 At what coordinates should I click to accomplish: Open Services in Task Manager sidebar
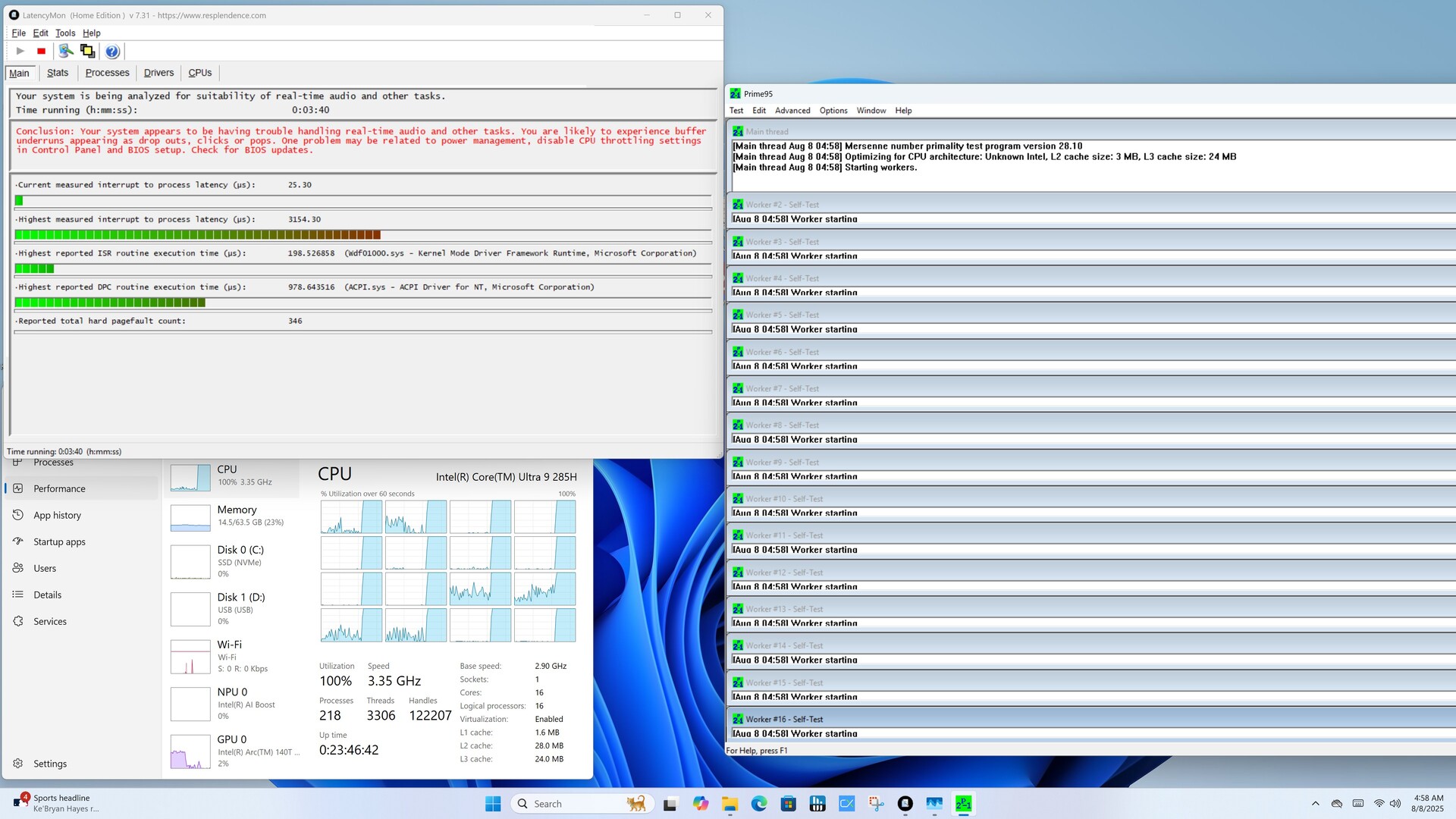82,622
